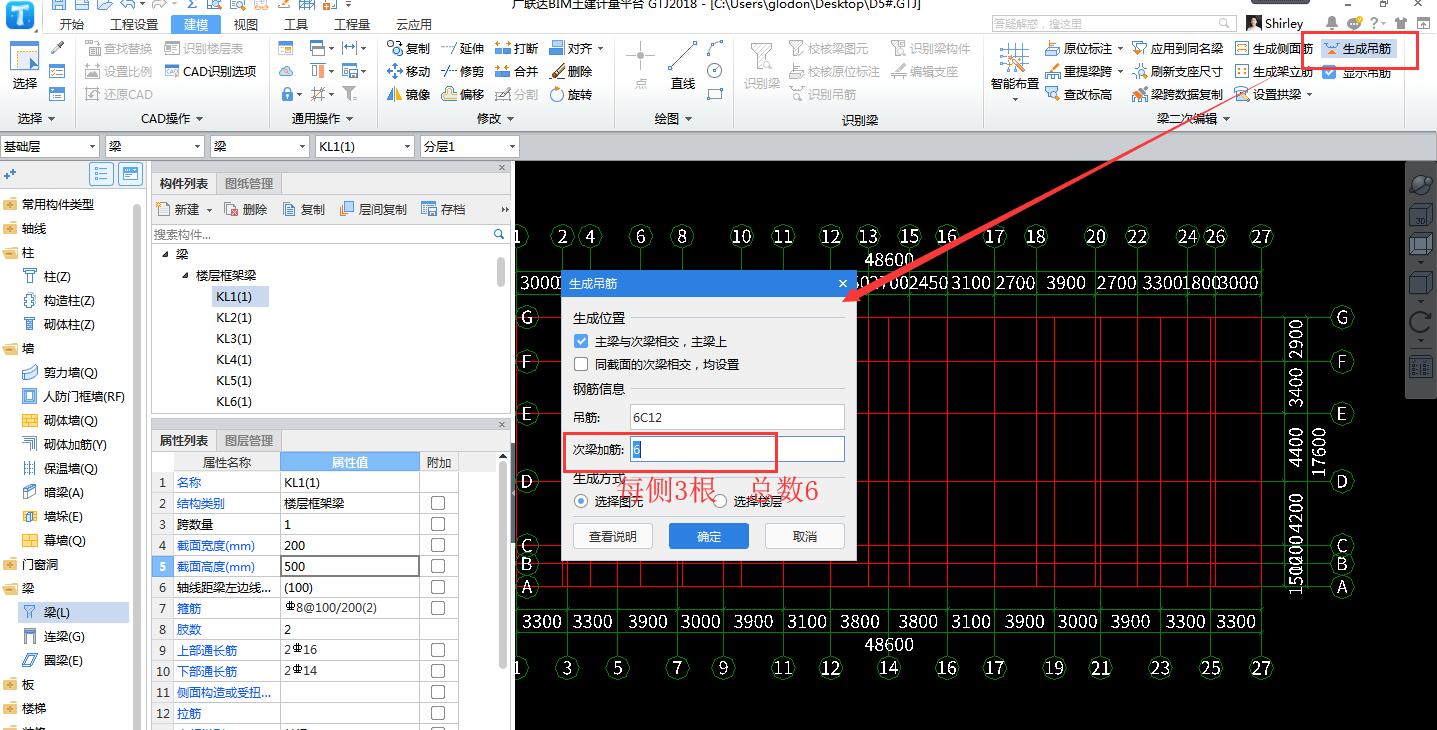Select the 选择图元 radio option
This screenshot has height=730, width=1437.
(x=581, y=501)
